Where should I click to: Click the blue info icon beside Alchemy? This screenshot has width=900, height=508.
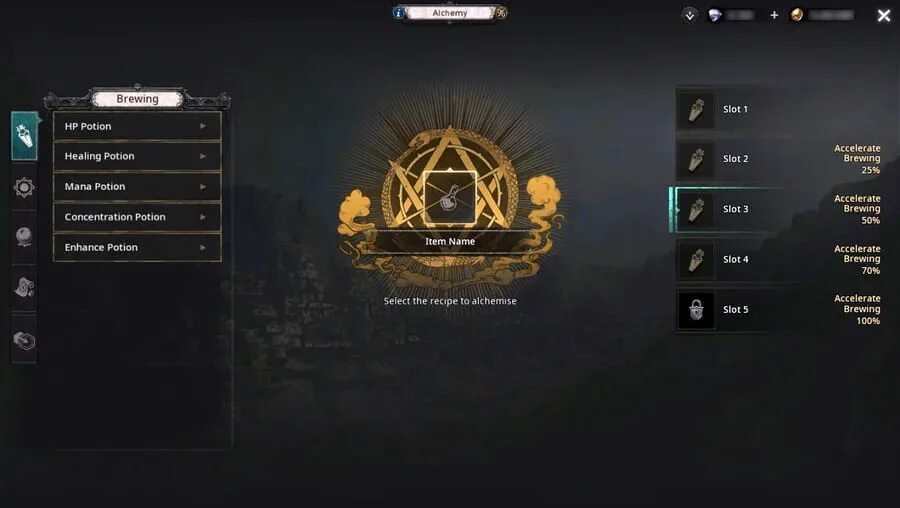coord(398,13)
